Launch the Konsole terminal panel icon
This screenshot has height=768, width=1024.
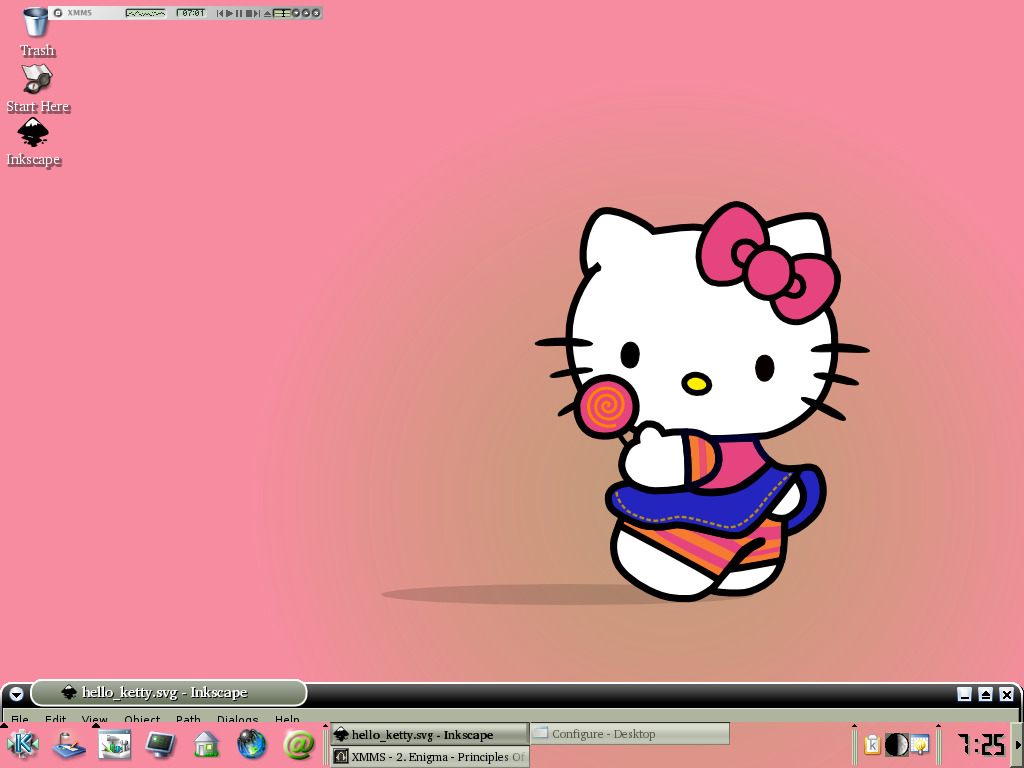click(161, 744)
